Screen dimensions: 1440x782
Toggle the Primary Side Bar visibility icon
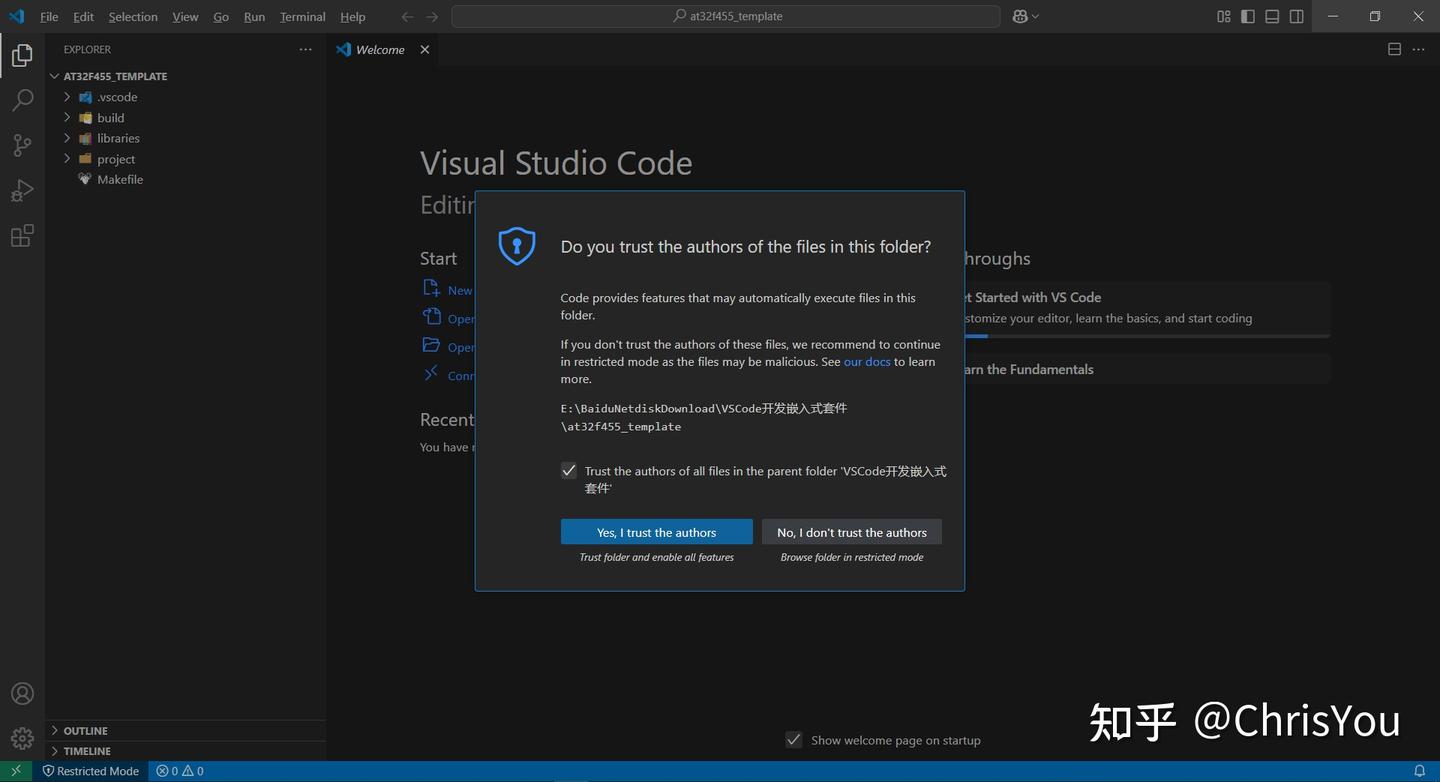1247,16
